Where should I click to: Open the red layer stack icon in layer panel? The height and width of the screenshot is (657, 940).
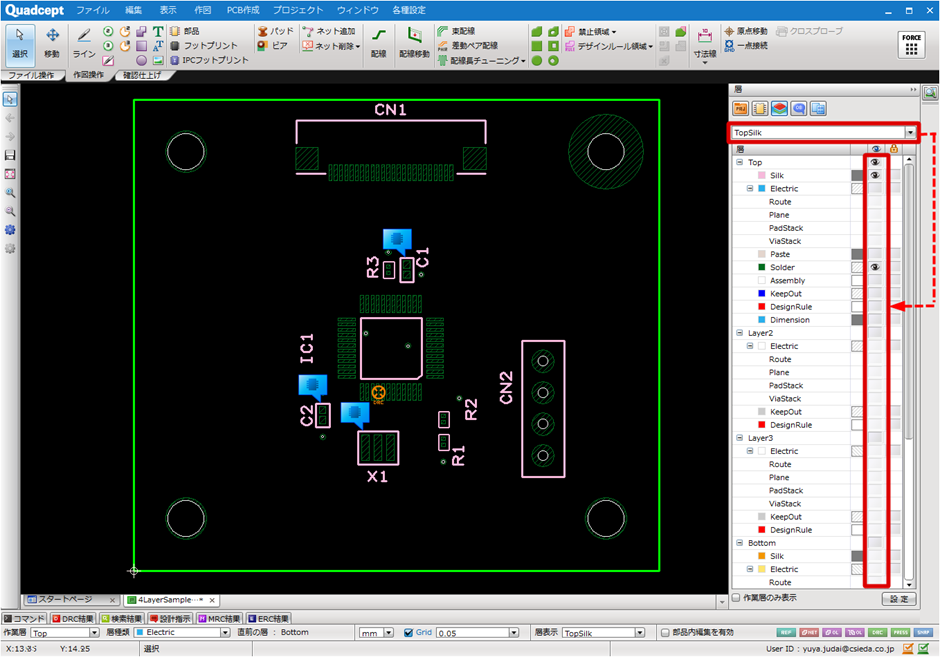tap(779, 109)
